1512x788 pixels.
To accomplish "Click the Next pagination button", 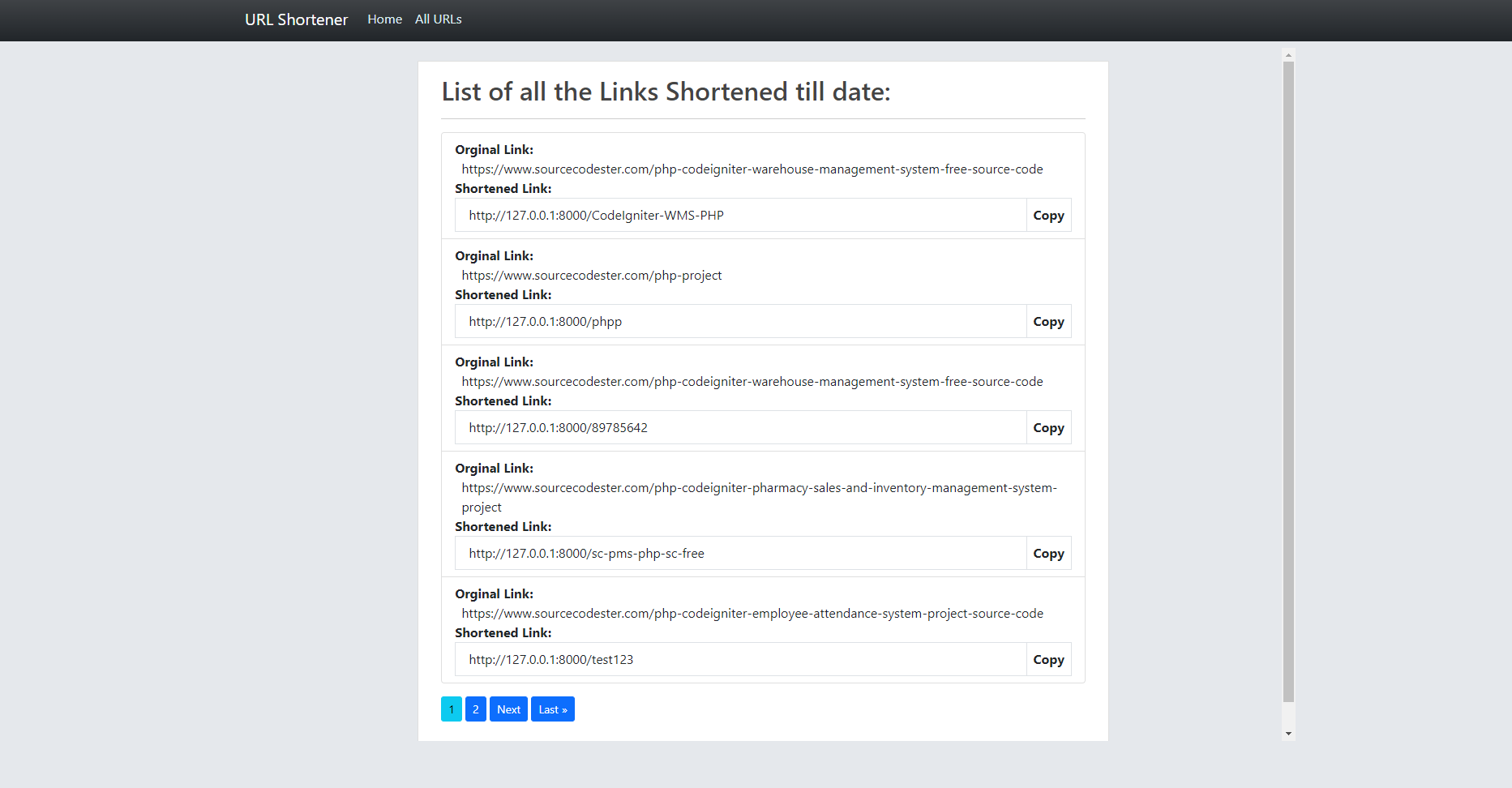I will click(x=508, y=709).
